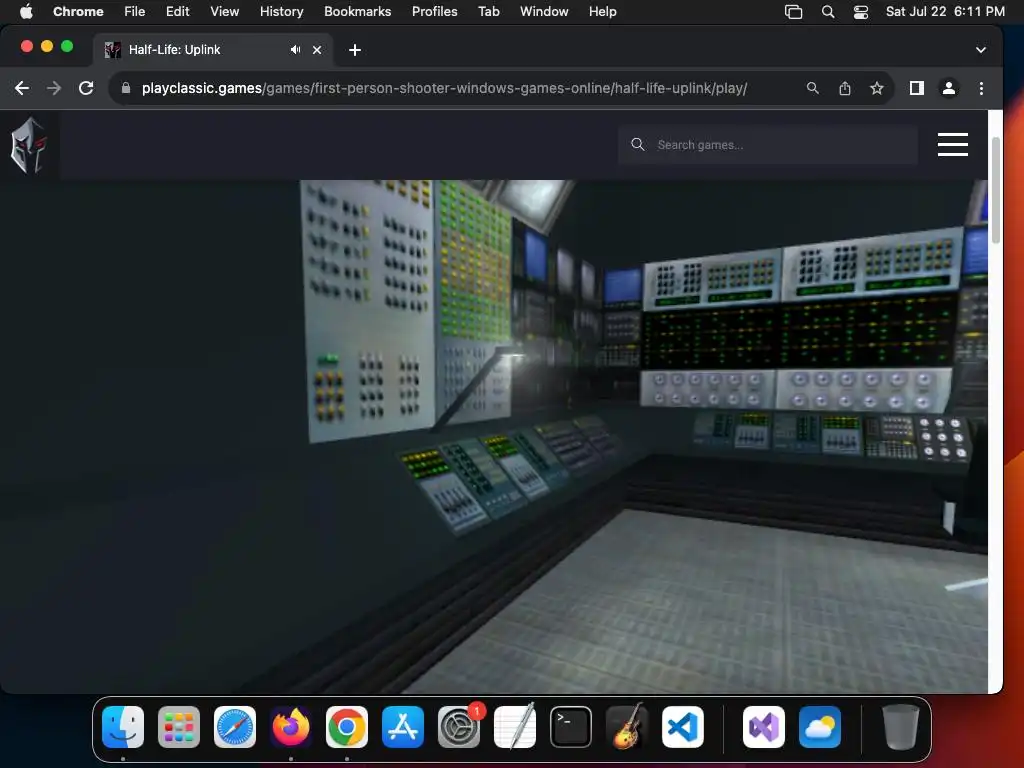Click the magnifier icon in the Search games box
The width and height of the screenshot is (1024, 768).
(637, 144)
